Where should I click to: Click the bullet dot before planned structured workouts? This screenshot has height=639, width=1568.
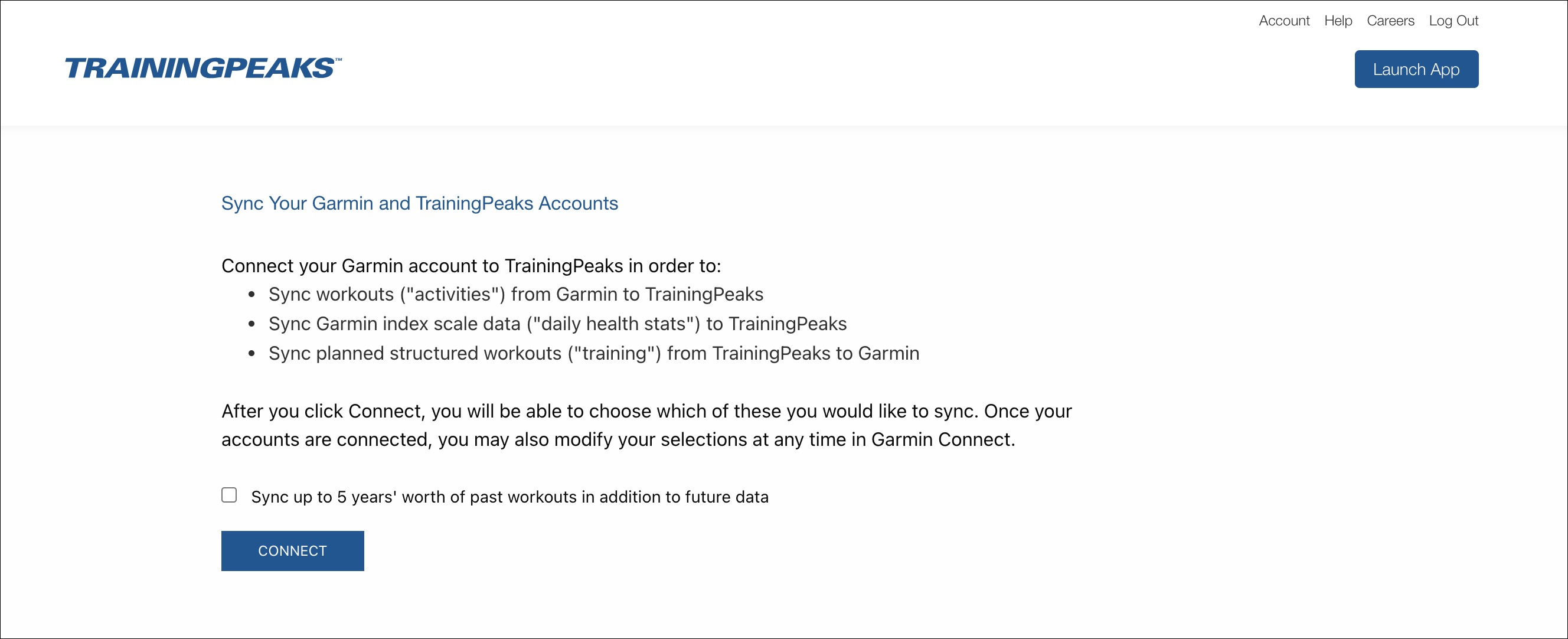(251, 354)
